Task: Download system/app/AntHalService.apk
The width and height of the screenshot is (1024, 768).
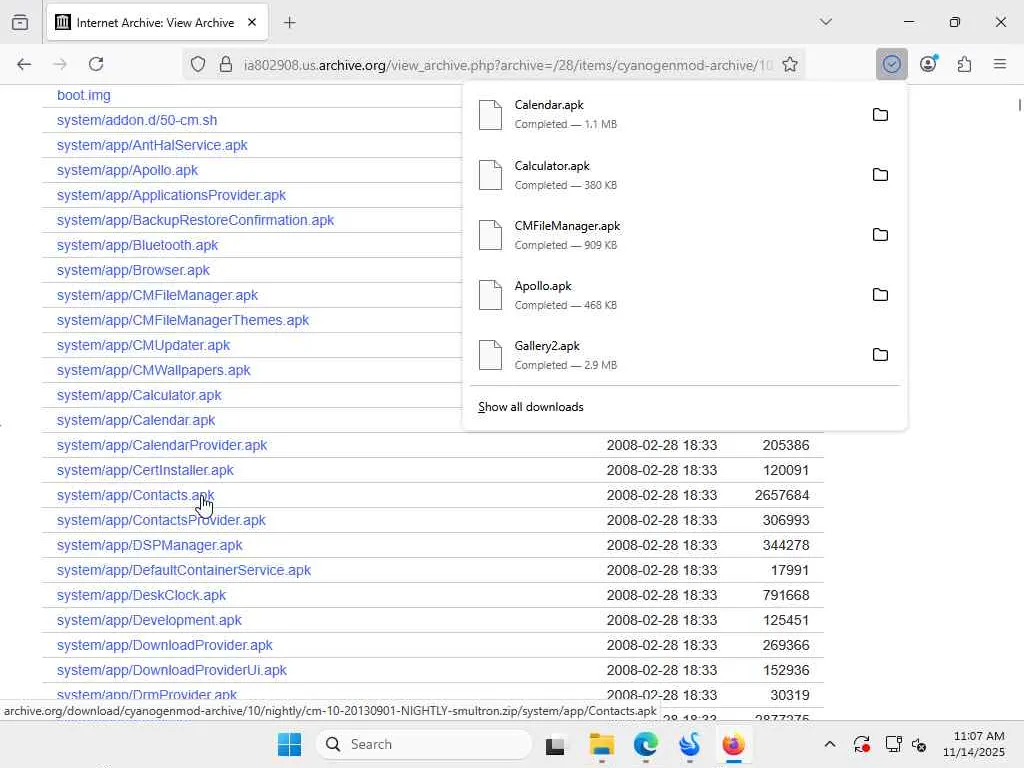Action: [152, 145]
